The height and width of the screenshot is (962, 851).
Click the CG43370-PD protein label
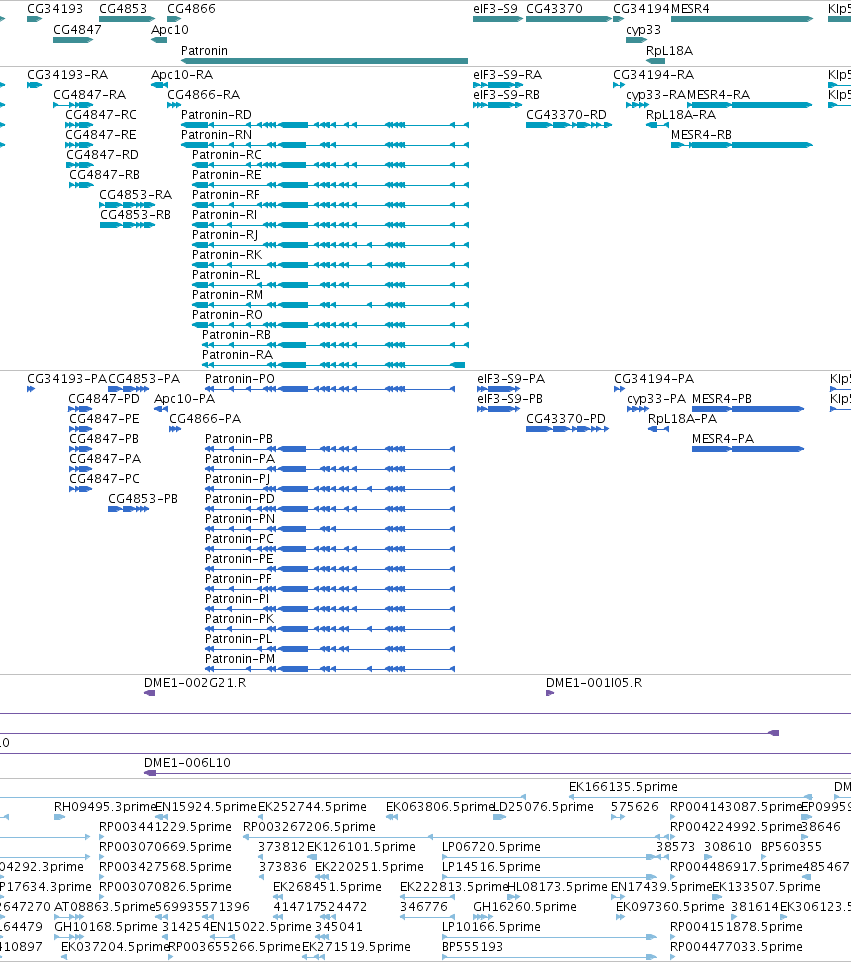pyautogui.click(x=566, y=419)
